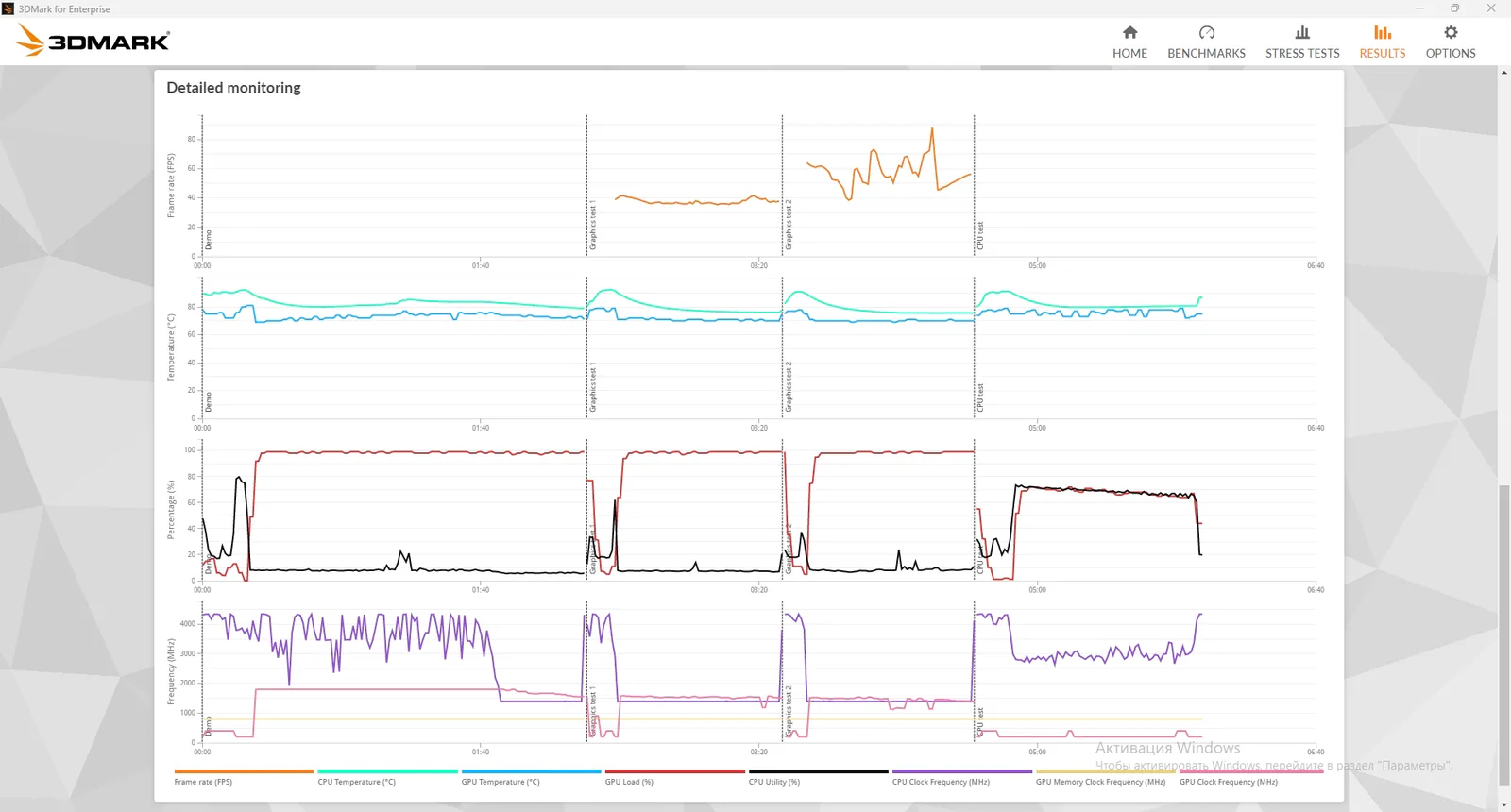Toggle the GPU Clock Frequency legend item
The image size is (1511, 812).
[1250, 777]
